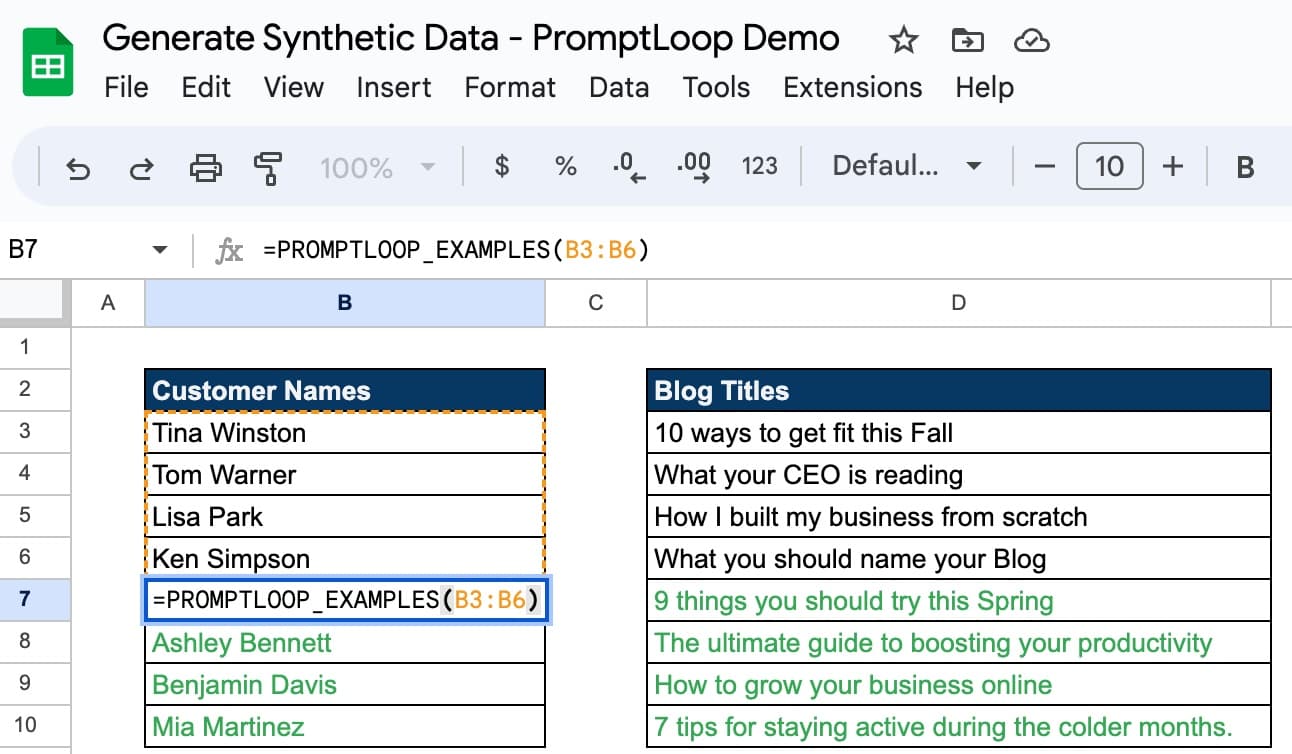Select the Ken Simpson cell
This screenshot has height=754, width=1292.
click(345, 558)
